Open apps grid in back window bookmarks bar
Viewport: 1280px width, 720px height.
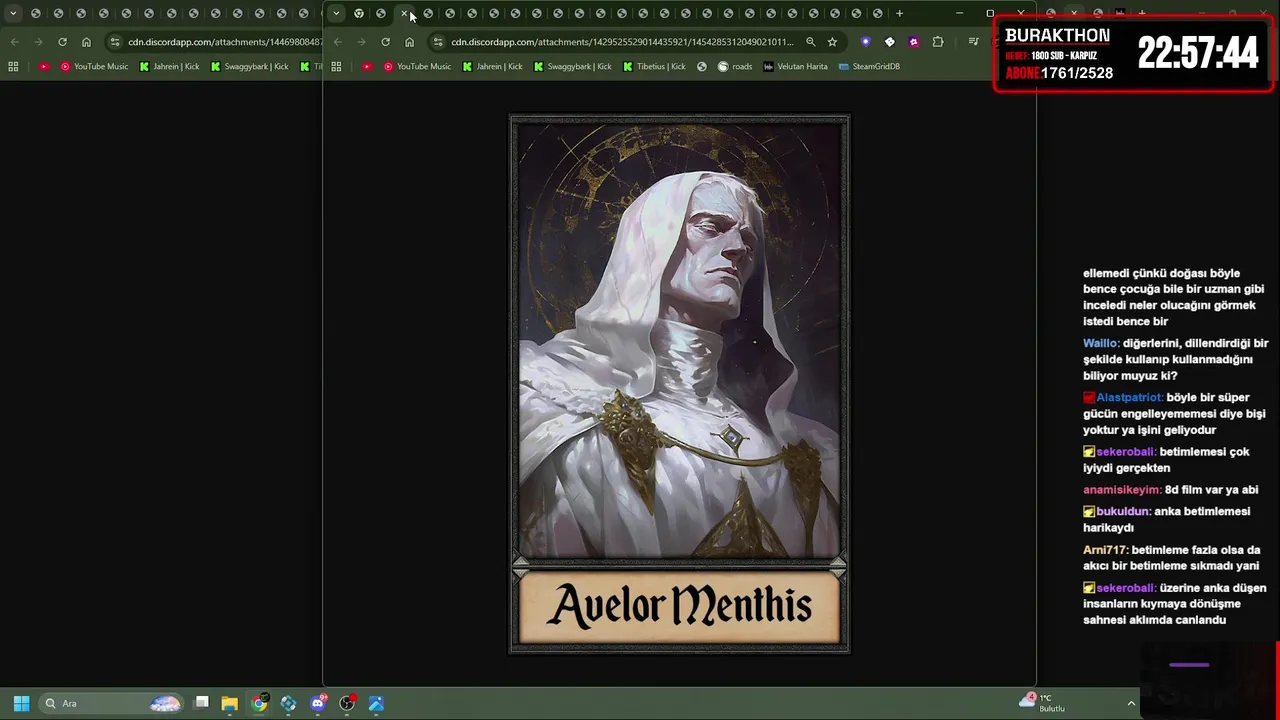pyautogui.click(x=13, y=66)
